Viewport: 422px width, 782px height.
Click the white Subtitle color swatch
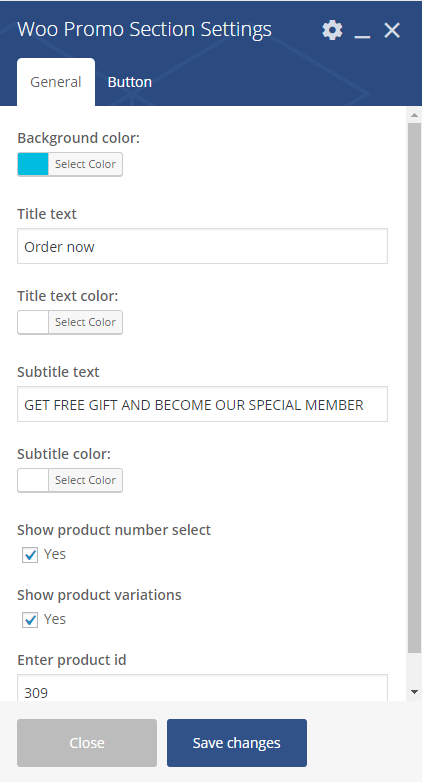pos(33,480)
